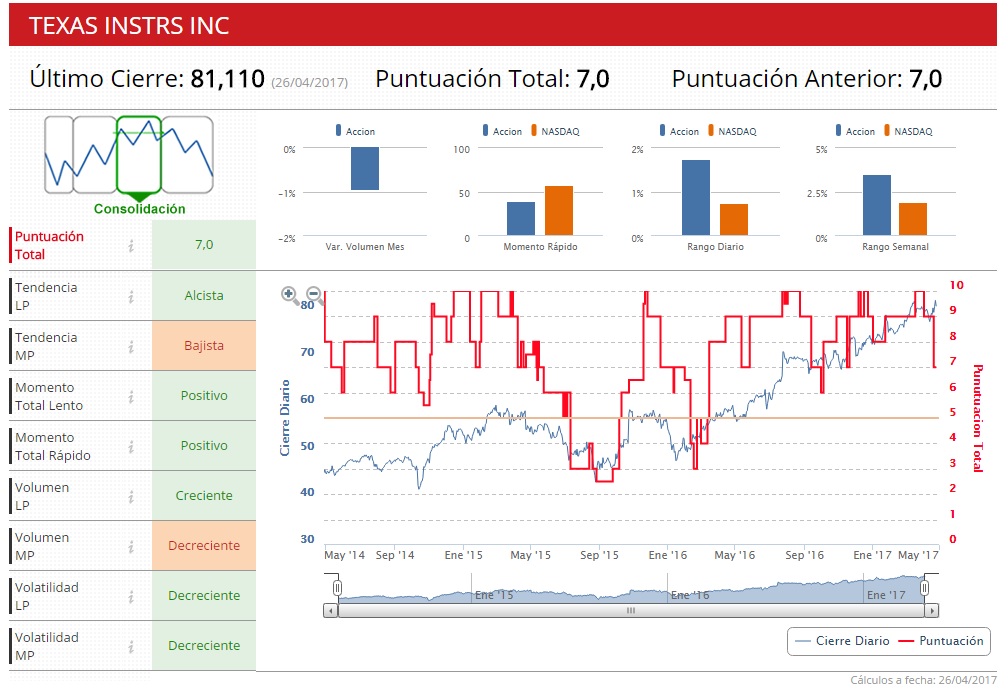1008x691 pixels.
Task: Click Decreciente value for Volumen MP
Action: coord(204,546)
